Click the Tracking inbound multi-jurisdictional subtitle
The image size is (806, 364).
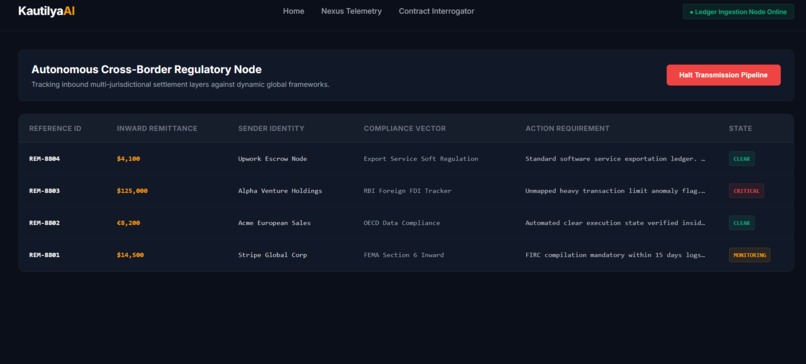(x=180, y=84)
